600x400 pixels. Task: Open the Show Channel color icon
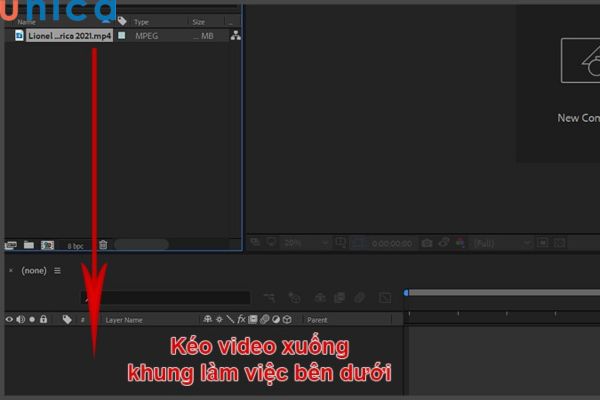point(460,243)
